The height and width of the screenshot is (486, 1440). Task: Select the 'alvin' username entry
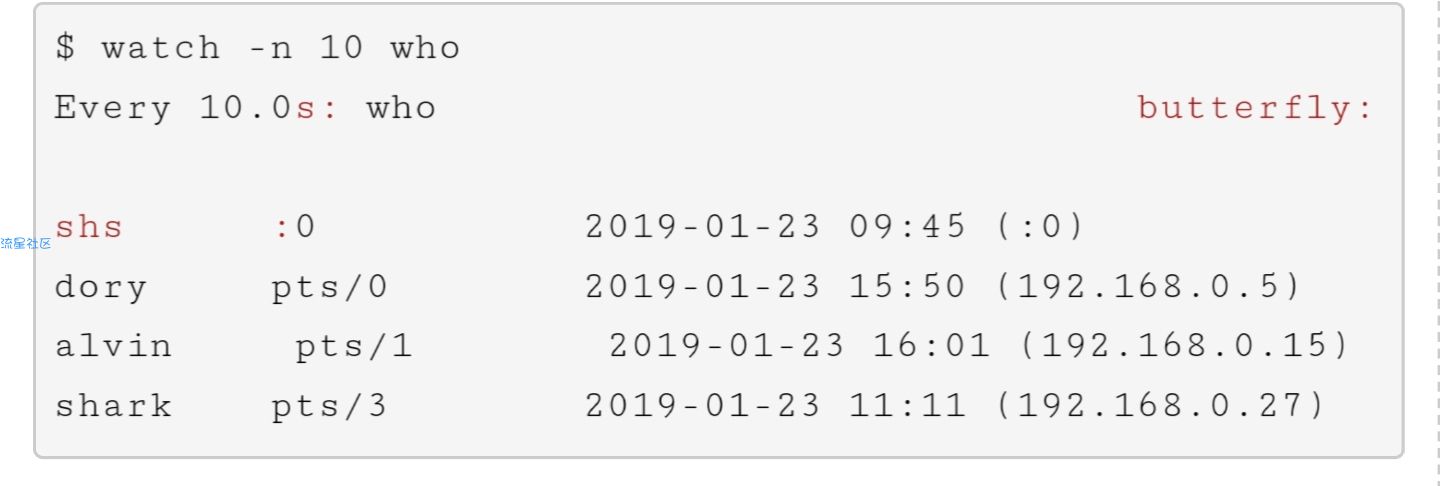113,346
